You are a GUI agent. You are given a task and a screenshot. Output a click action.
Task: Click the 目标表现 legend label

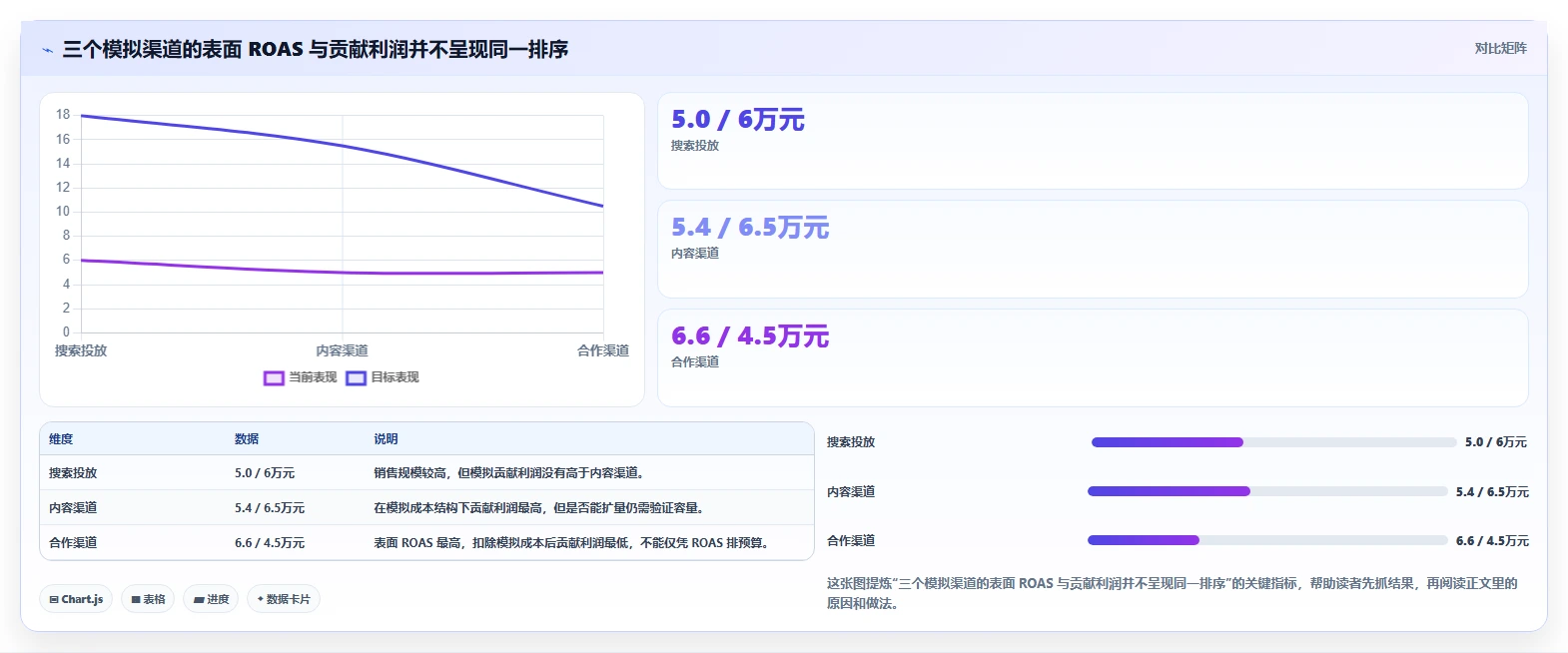tap(394, 377)
